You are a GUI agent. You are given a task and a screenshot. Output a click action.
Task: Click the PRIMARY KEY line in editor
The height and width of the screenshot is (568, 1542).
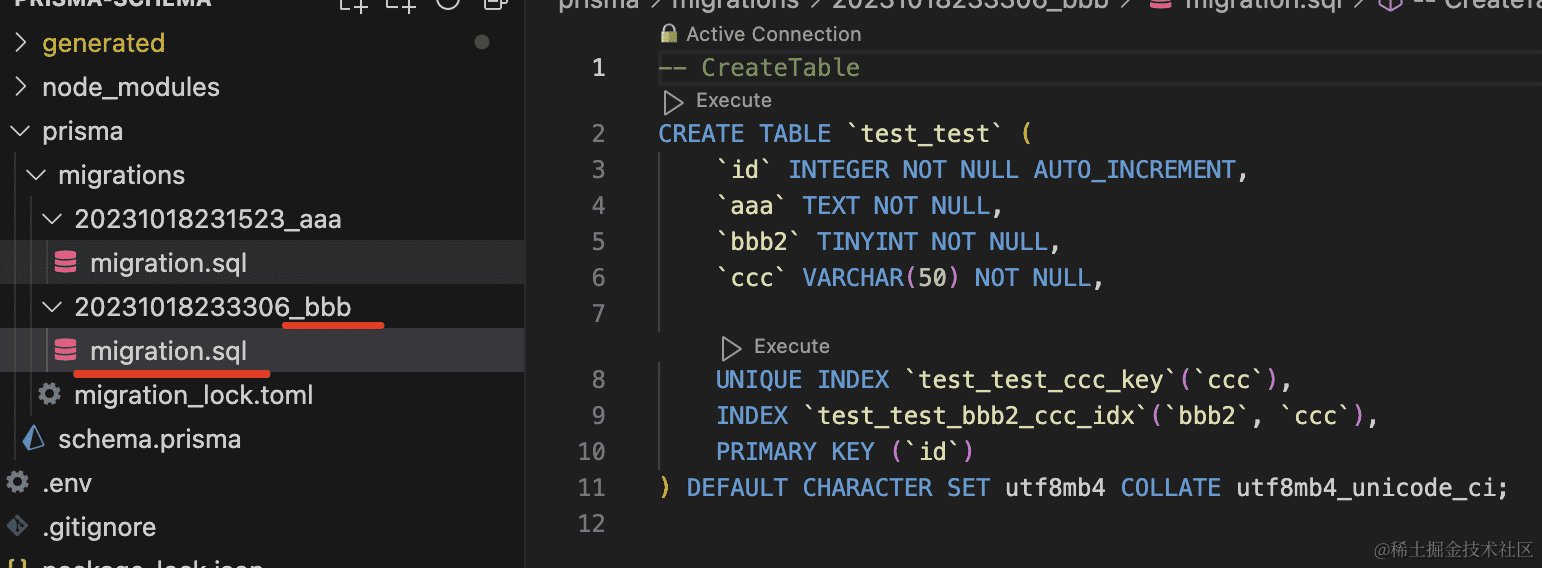844,451
